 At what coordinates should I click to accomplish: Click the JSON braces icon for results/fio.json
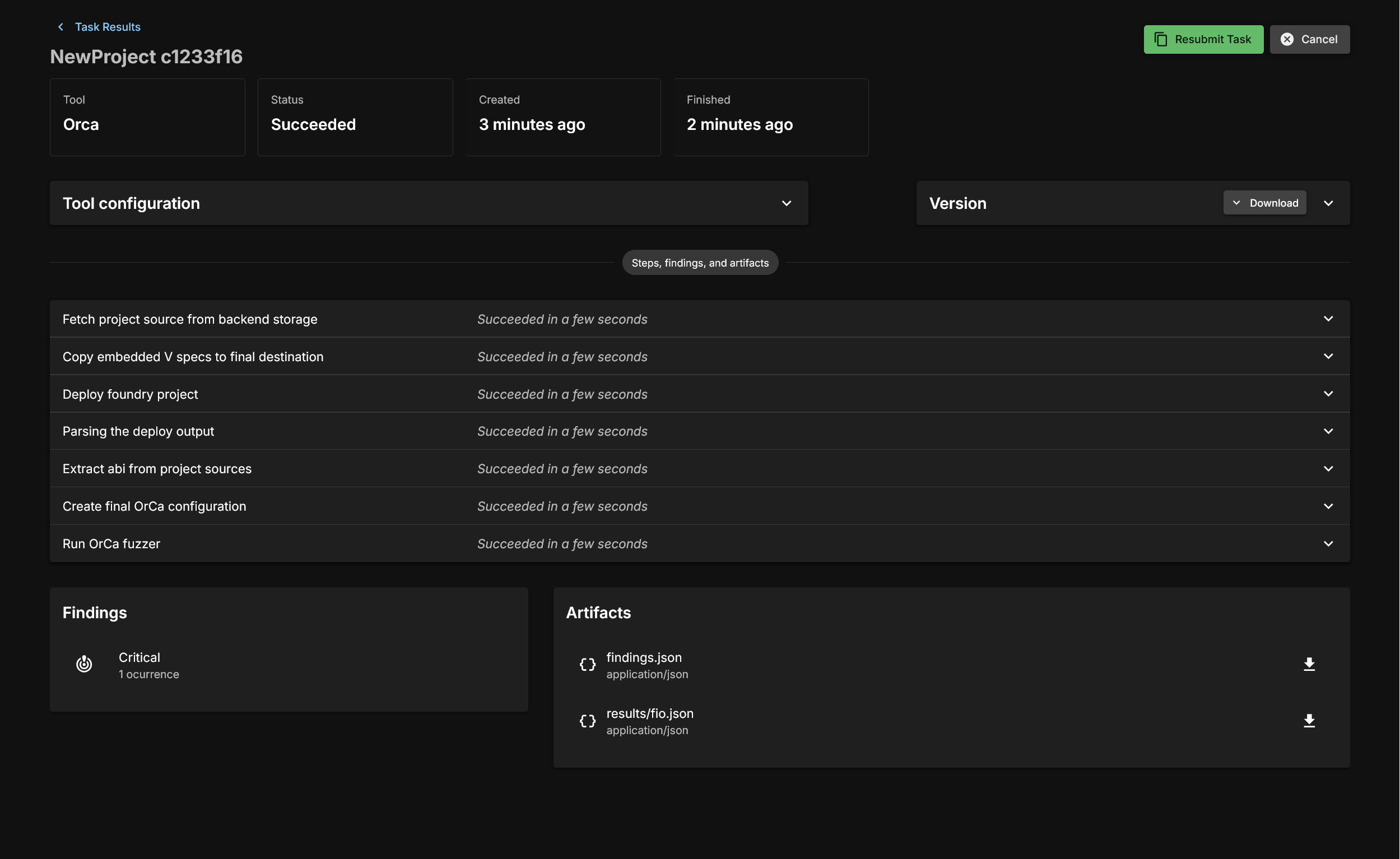[588, 721]
